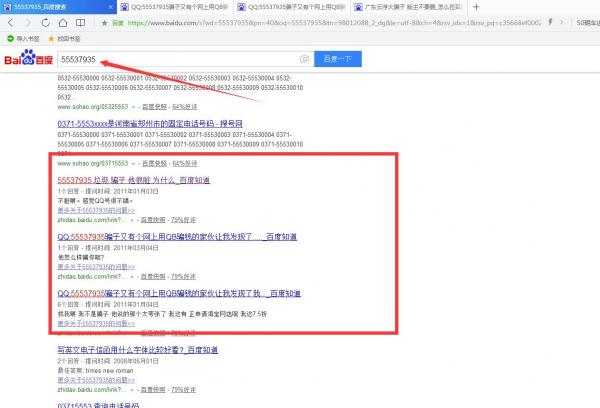
Task: Expand the arrow after www.sohao.org/05325553
Action: coord(134,107)
